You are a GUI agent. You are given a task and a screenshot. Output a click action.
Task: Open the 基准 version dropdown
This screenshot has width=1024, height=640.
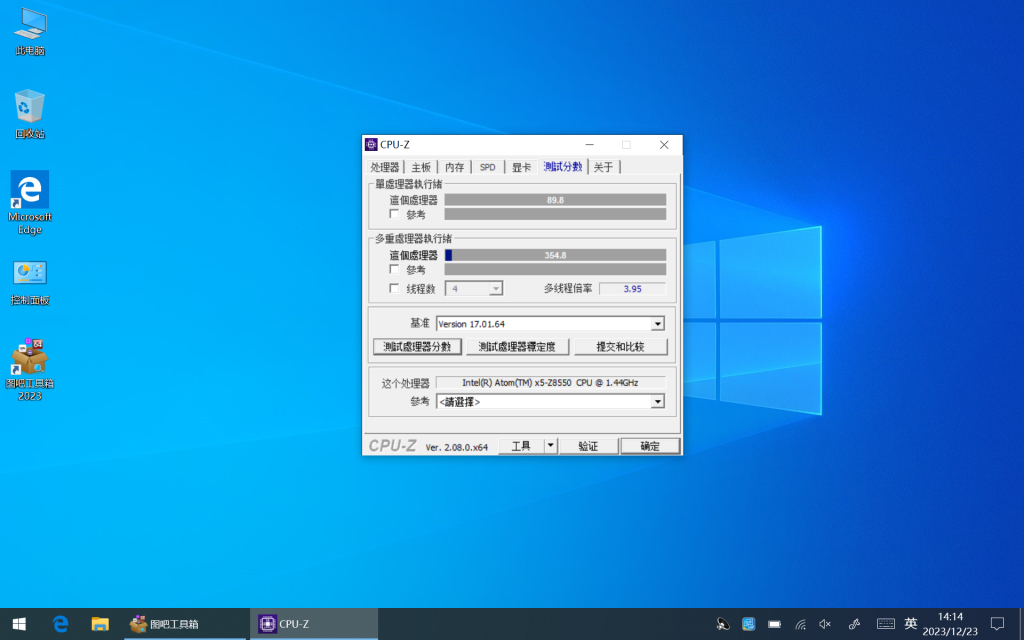coord(550,323)
